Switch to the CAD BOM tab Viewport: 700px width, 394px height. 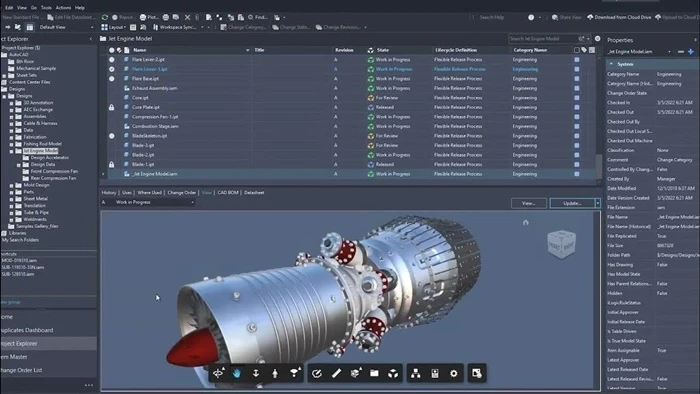click(x=228, y=193)
